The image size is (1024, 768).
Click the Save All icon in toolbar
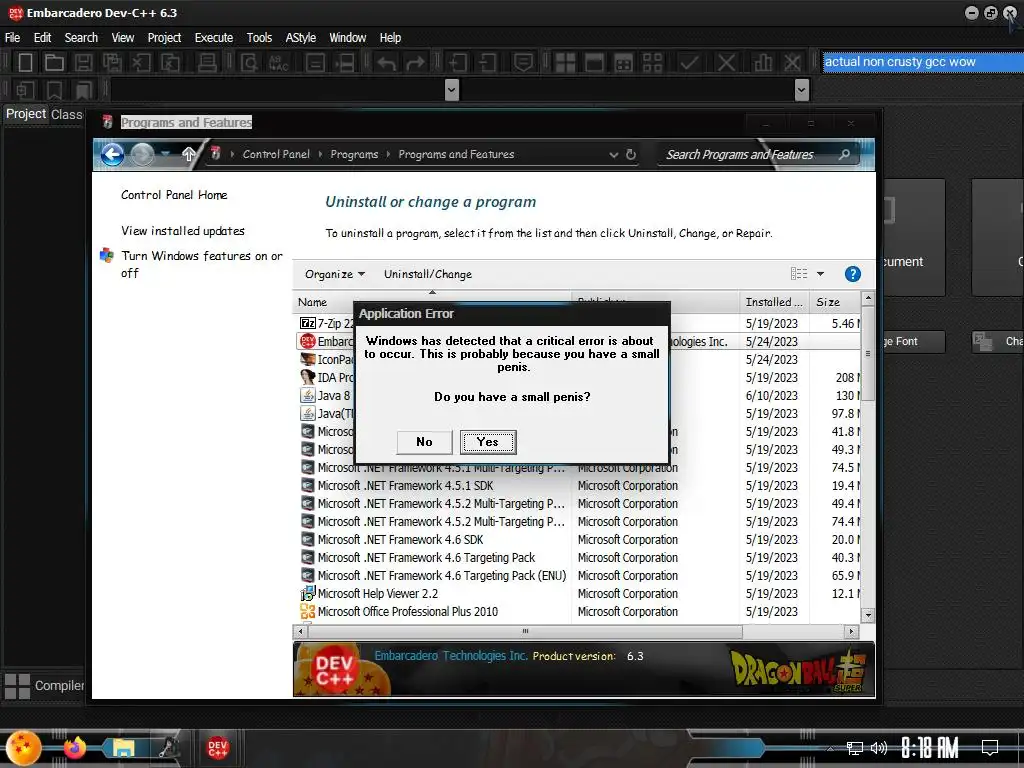tap(112, 63)
